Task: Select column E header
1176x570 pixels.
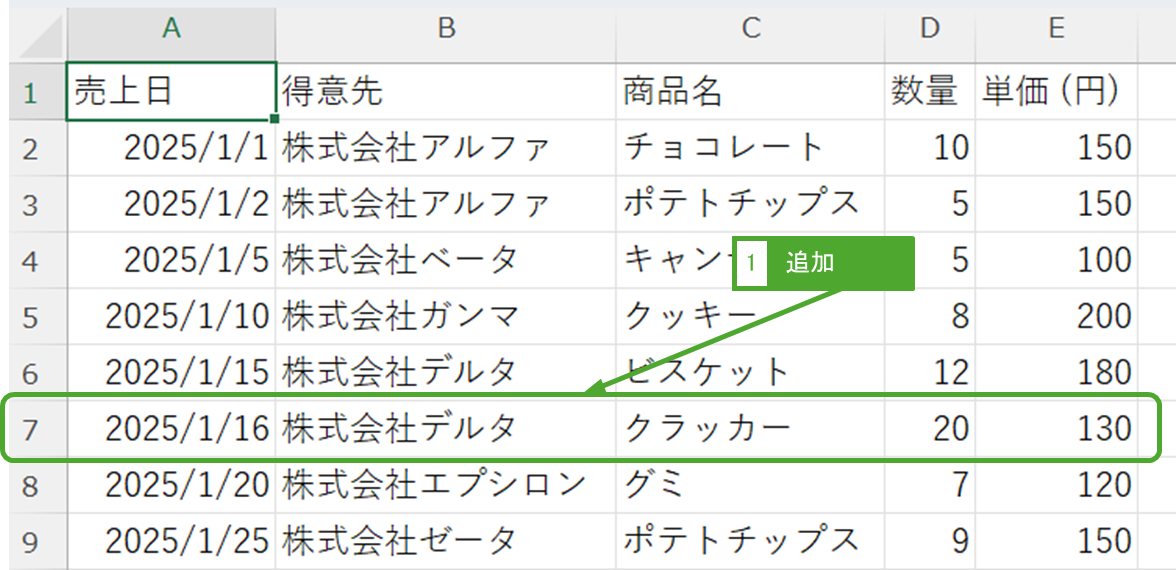Action: [1056, 29]
